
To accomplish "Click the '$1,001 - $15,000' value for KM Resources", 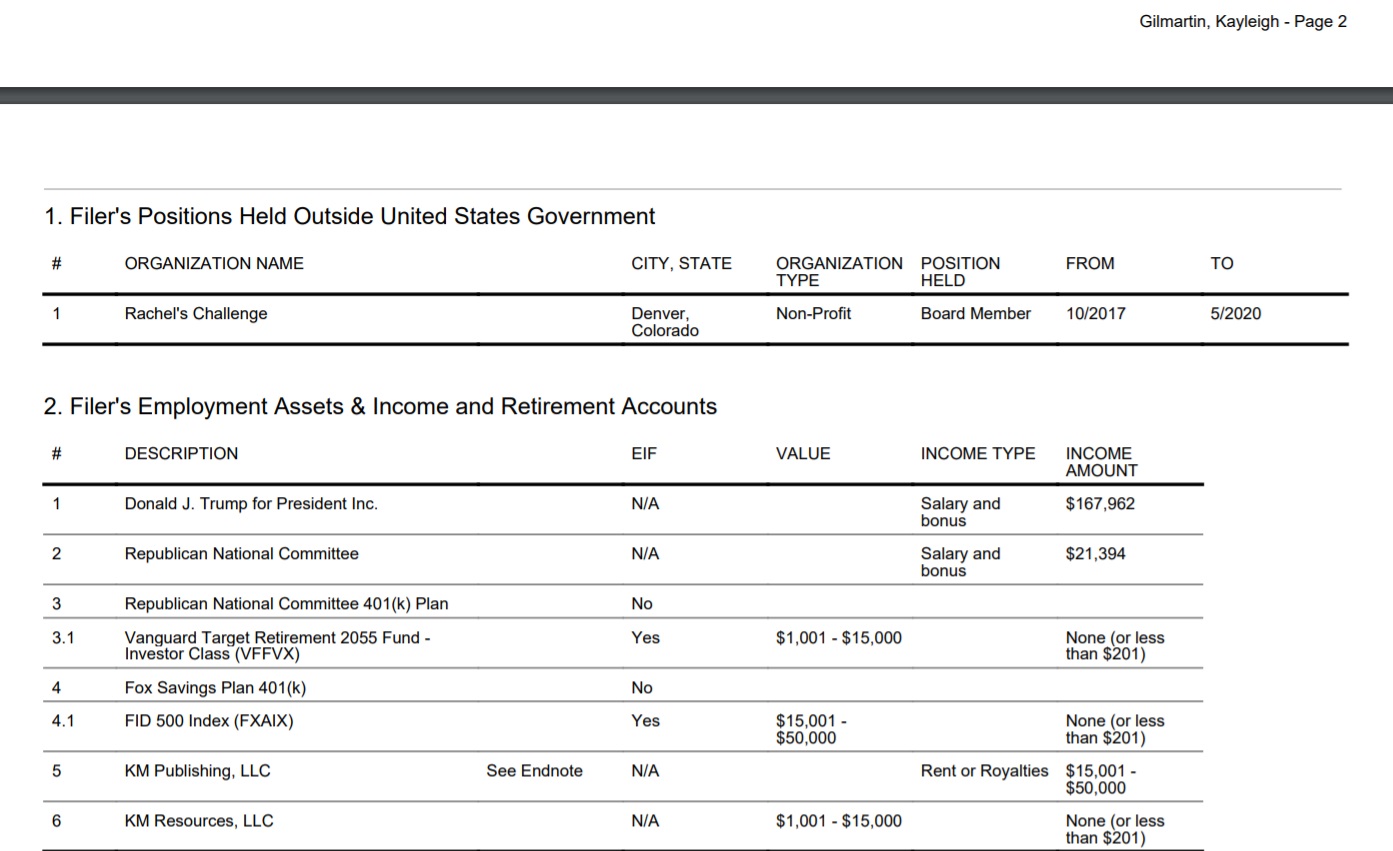I will (x=838, y=821).
